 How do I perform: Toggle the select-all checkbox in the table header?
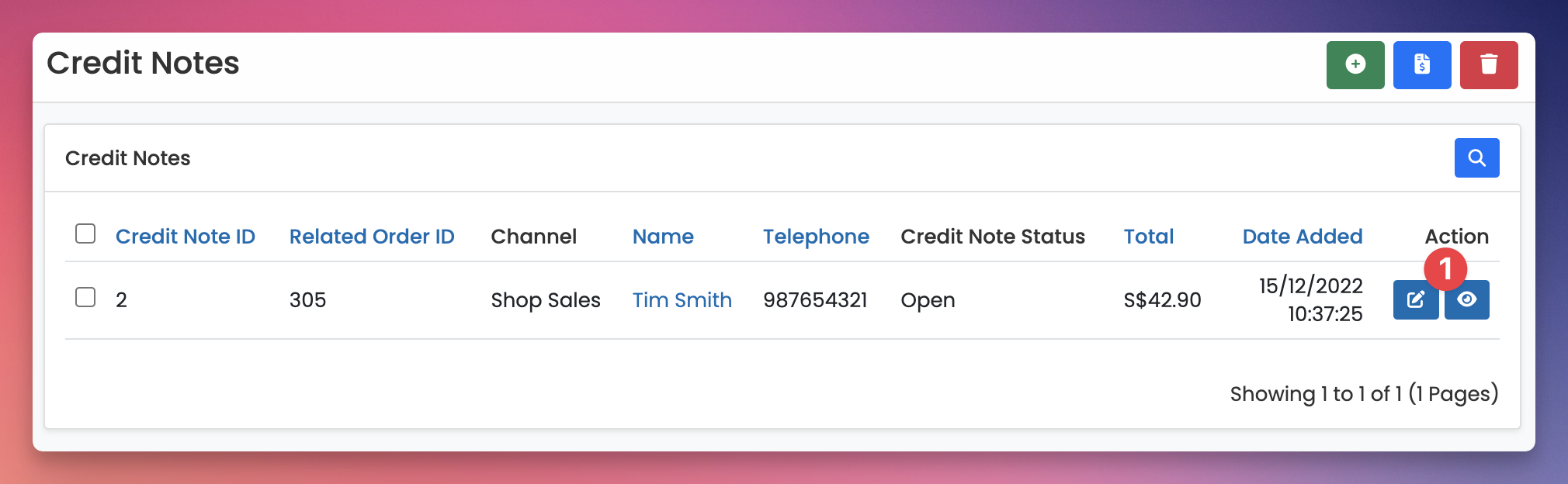[x=85, y=233]
